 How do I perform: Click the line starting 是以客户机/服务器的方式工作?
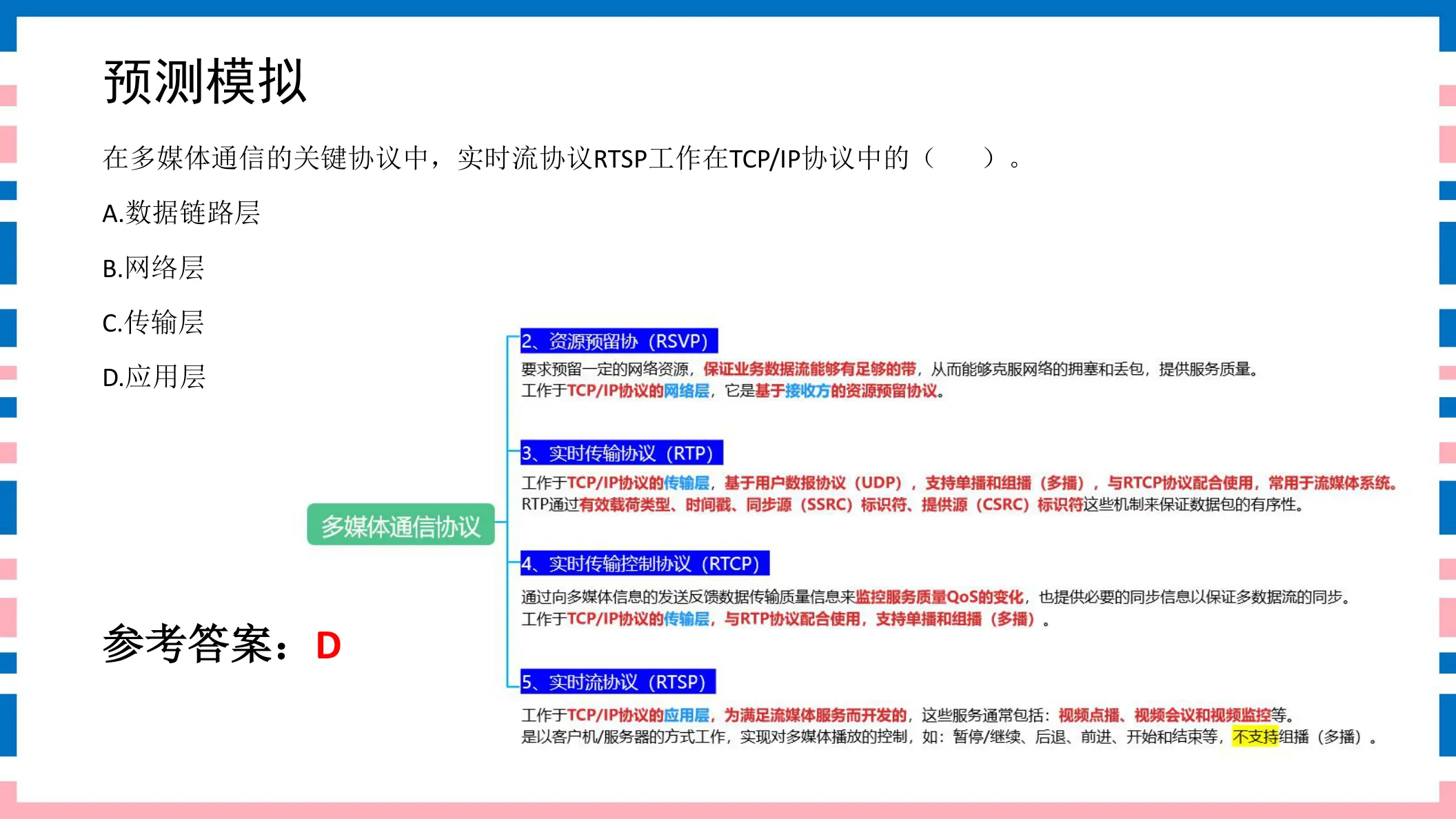coord(949,737)
